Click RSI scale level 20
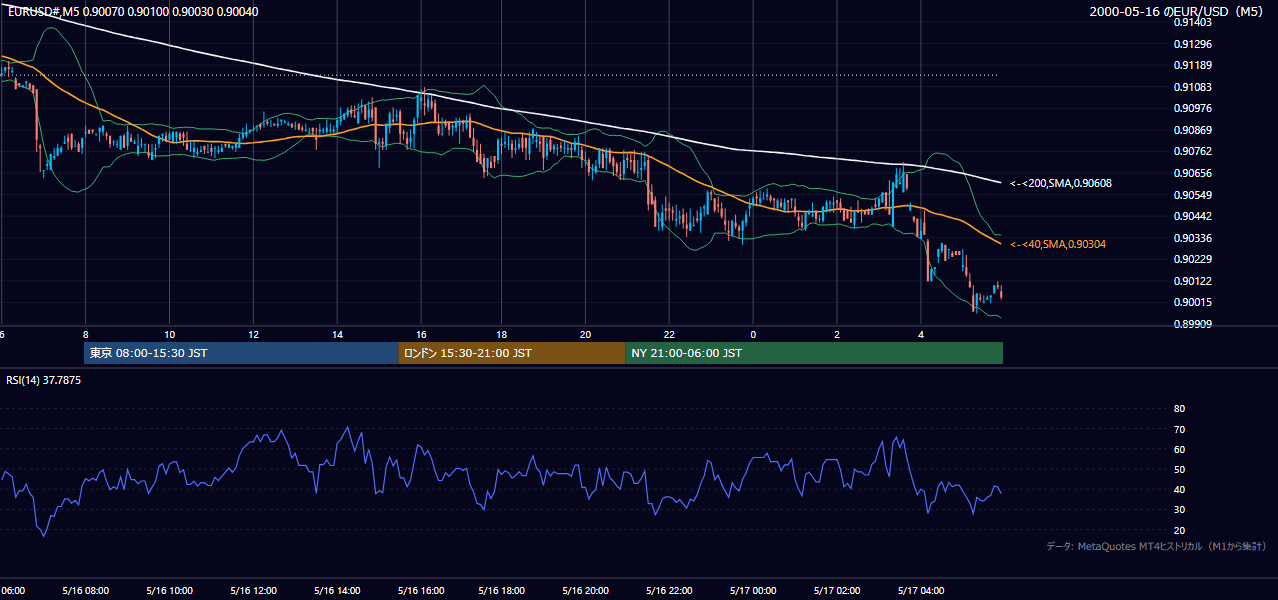Screen dimensions: 1278x600 (1179, 530)
